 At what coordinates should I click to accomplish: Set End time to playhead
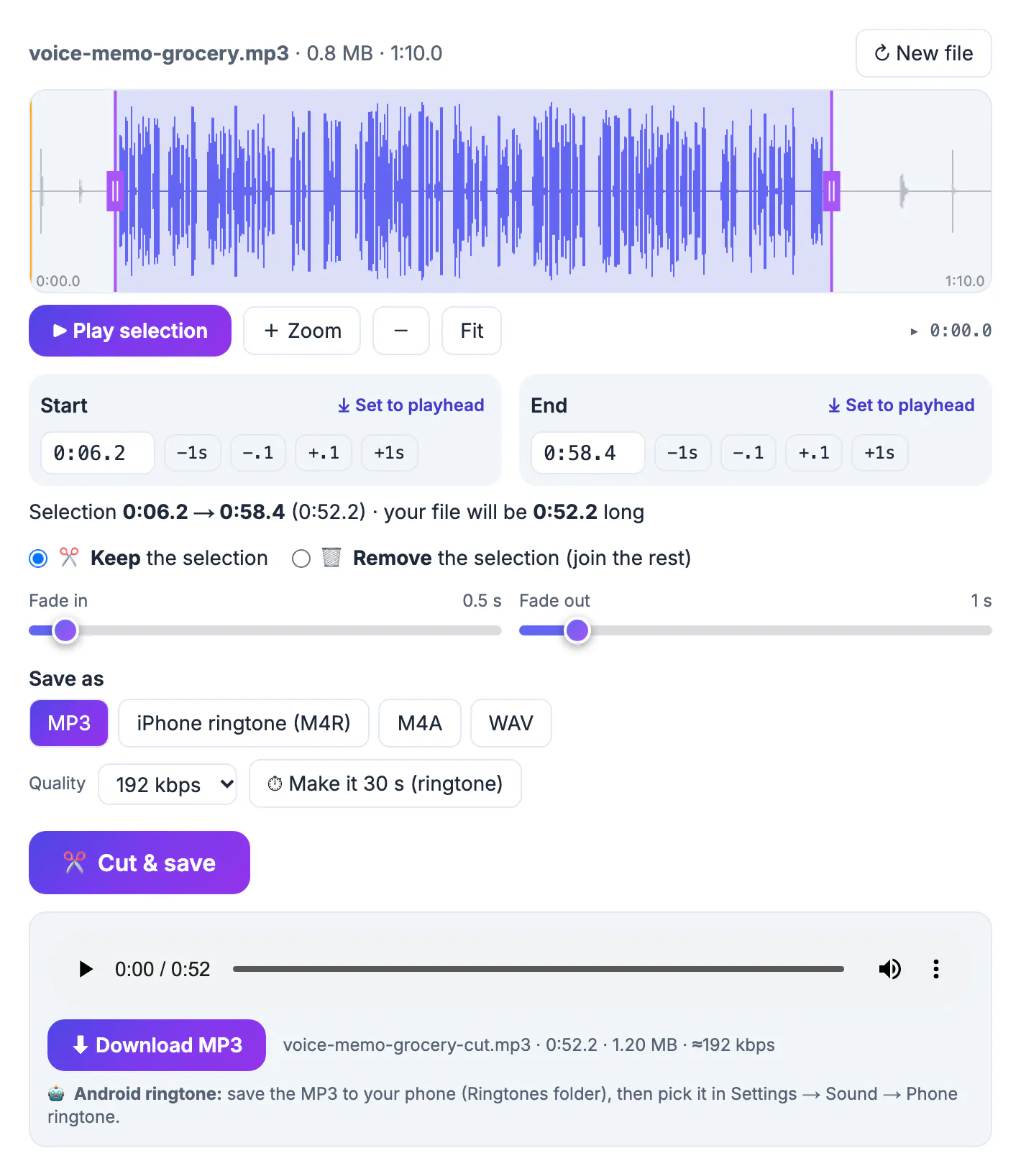tap(902, 405)
